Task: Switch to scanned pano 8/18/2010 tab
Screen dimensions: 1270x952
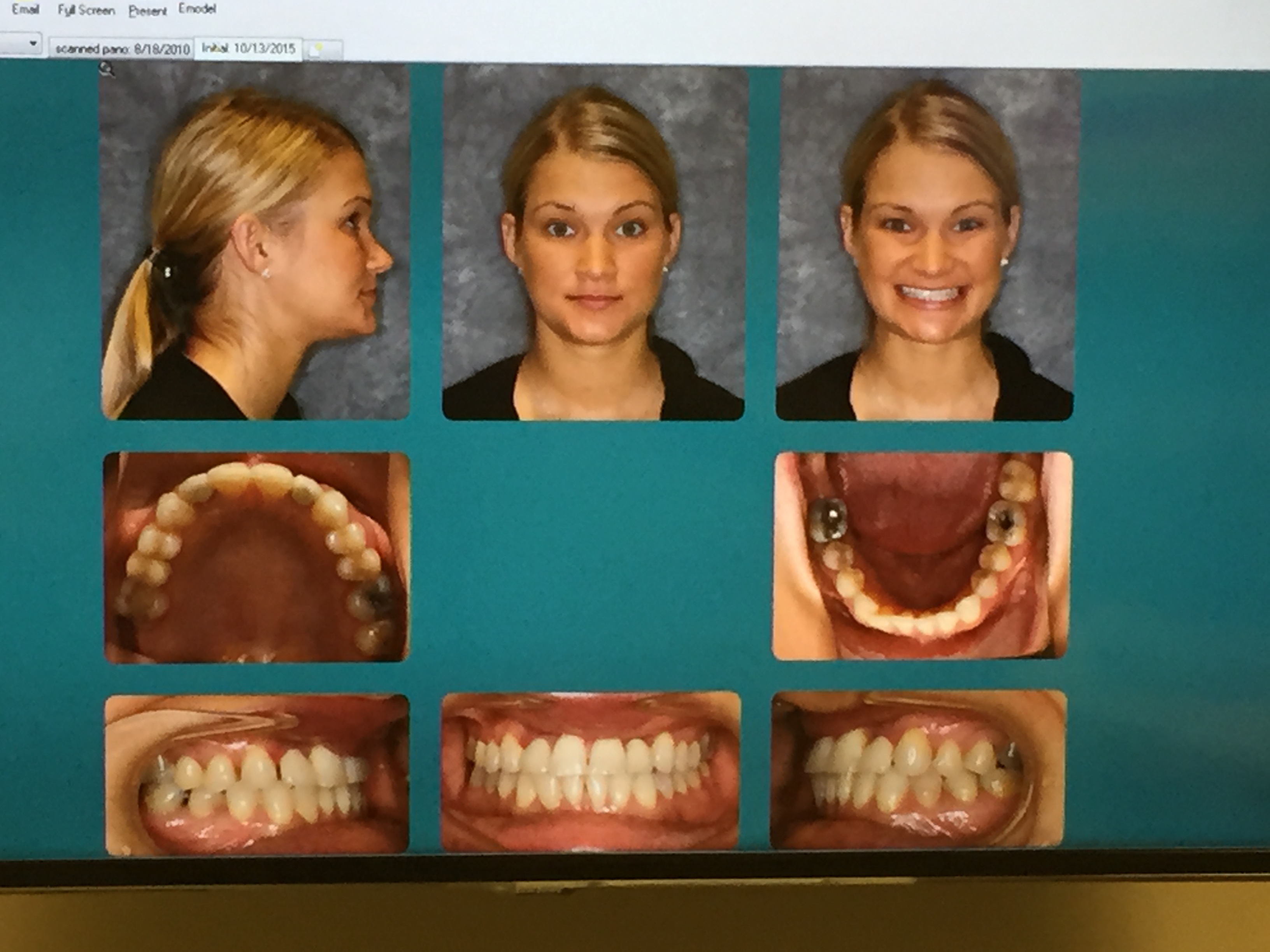Action: [122, 49]
